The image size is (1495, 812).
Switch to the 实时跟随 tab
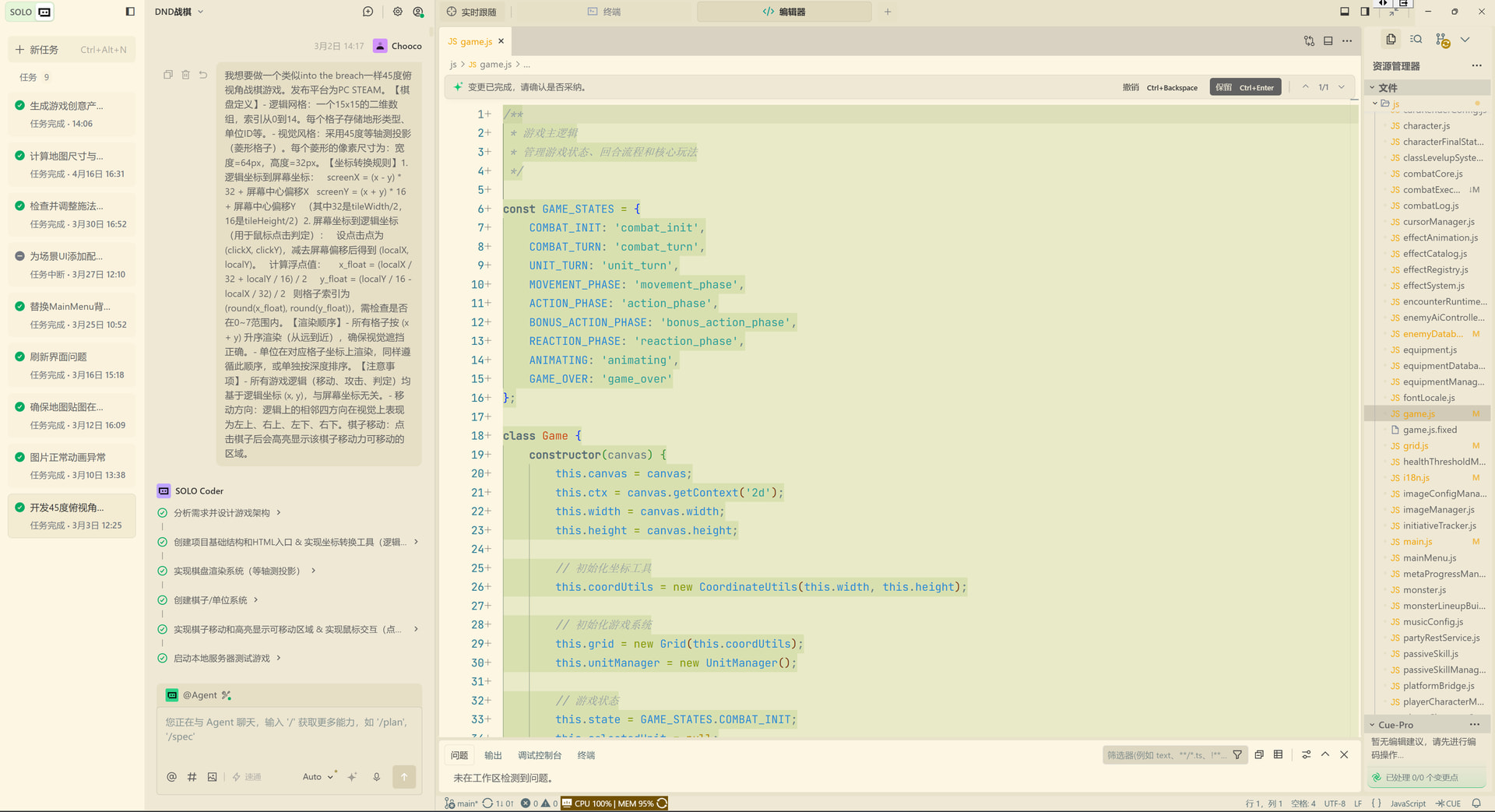(x=472, y=12)
